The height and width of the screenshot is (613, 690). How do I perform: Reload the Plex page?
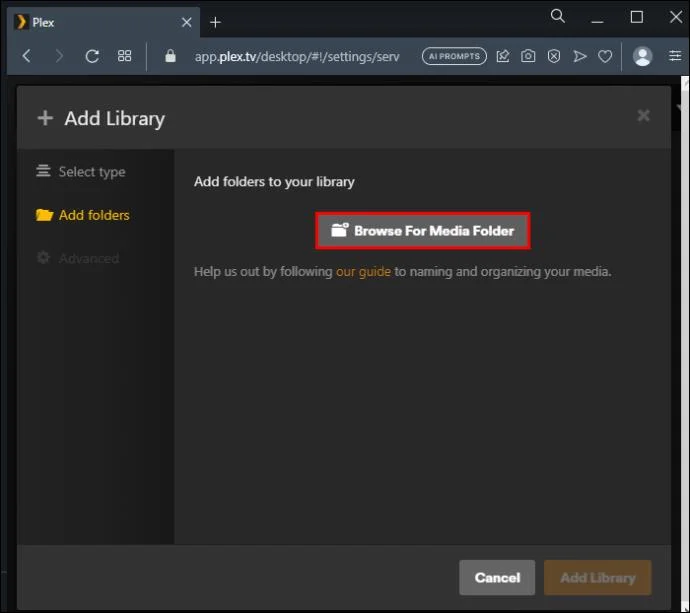(x=92, y=56)
